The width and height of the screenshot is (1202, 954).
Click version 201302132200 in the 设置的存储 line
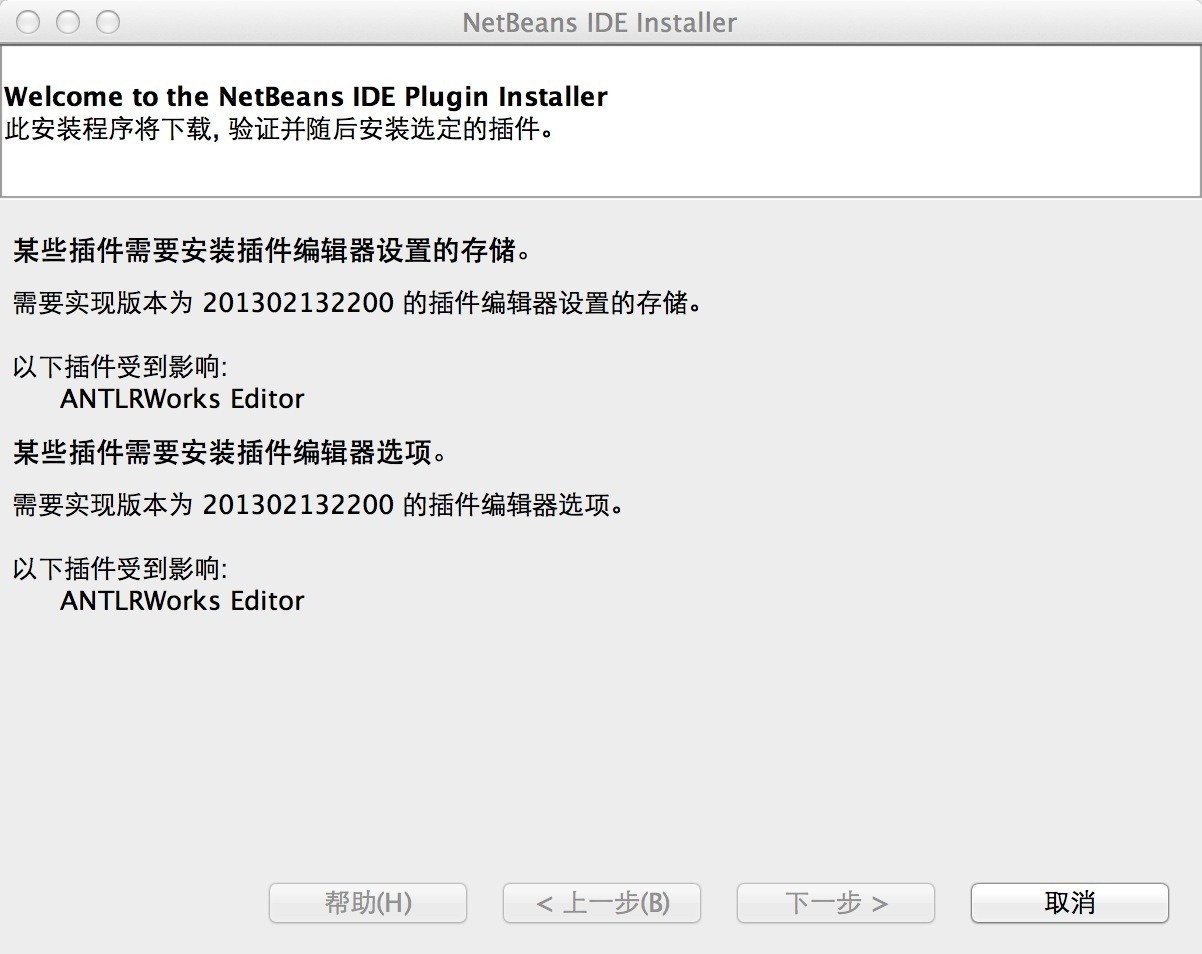pos(298,303)
